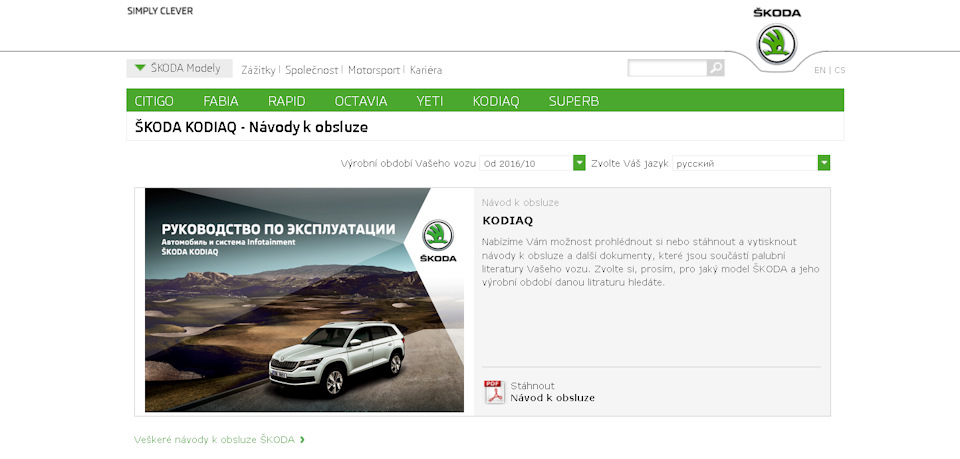This screenshot has width=960, height=459.
Task: Open the Motorsport menu link
Action: tap(374, 70)
